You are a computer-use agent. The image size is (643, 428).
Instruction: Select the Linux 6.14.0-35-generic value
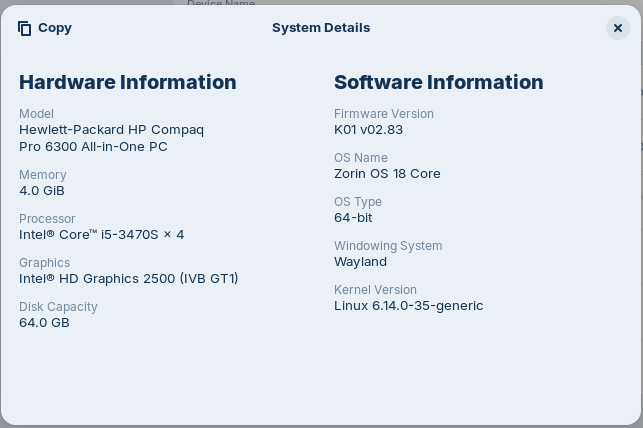click(x=409, y=306)
